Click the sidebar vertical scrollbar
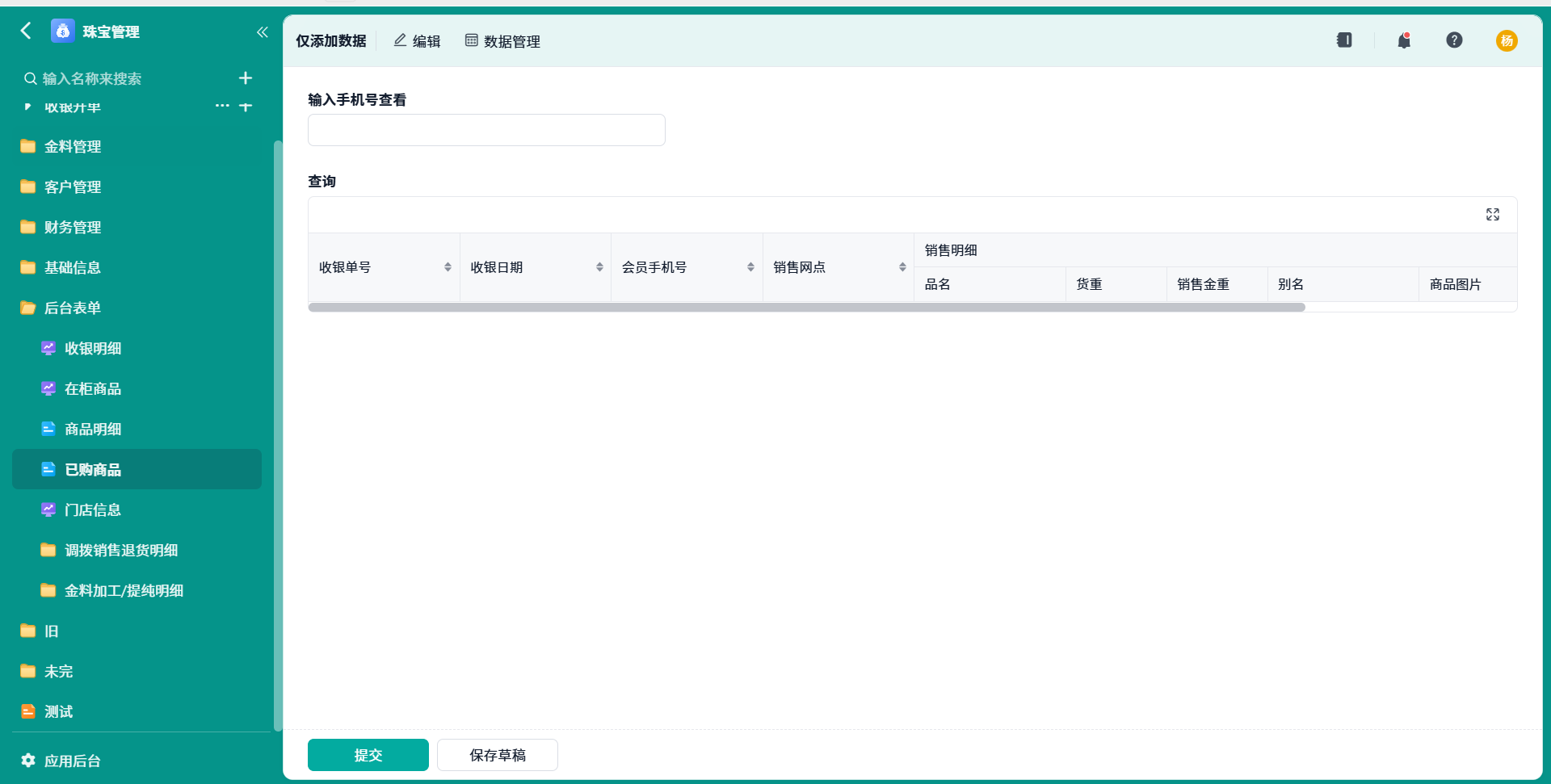Image resolution: width=1551 pixels, height=784 pixels. point(278,436)
